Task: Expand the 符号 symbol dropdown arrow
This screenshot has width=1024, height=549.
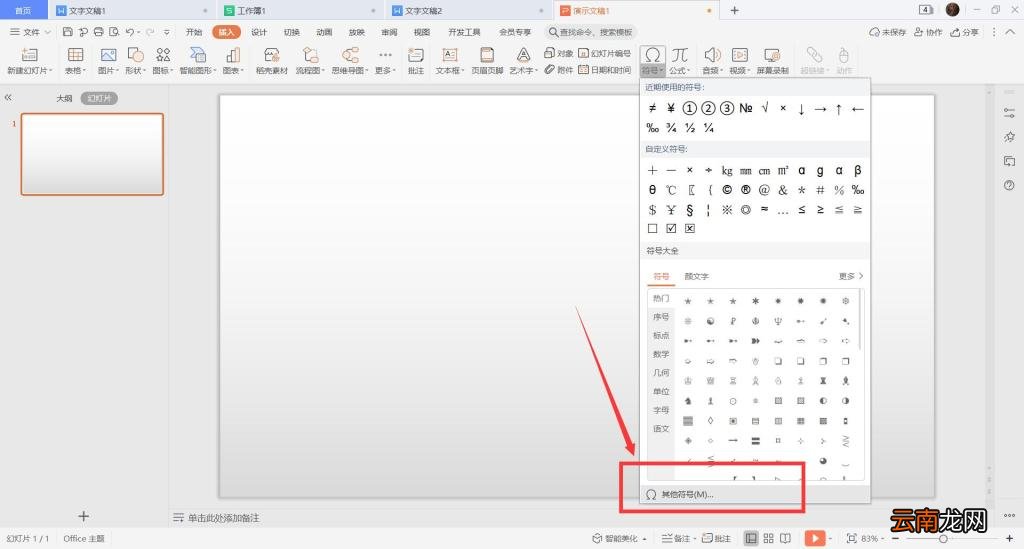Action: (x=662, y=71)
